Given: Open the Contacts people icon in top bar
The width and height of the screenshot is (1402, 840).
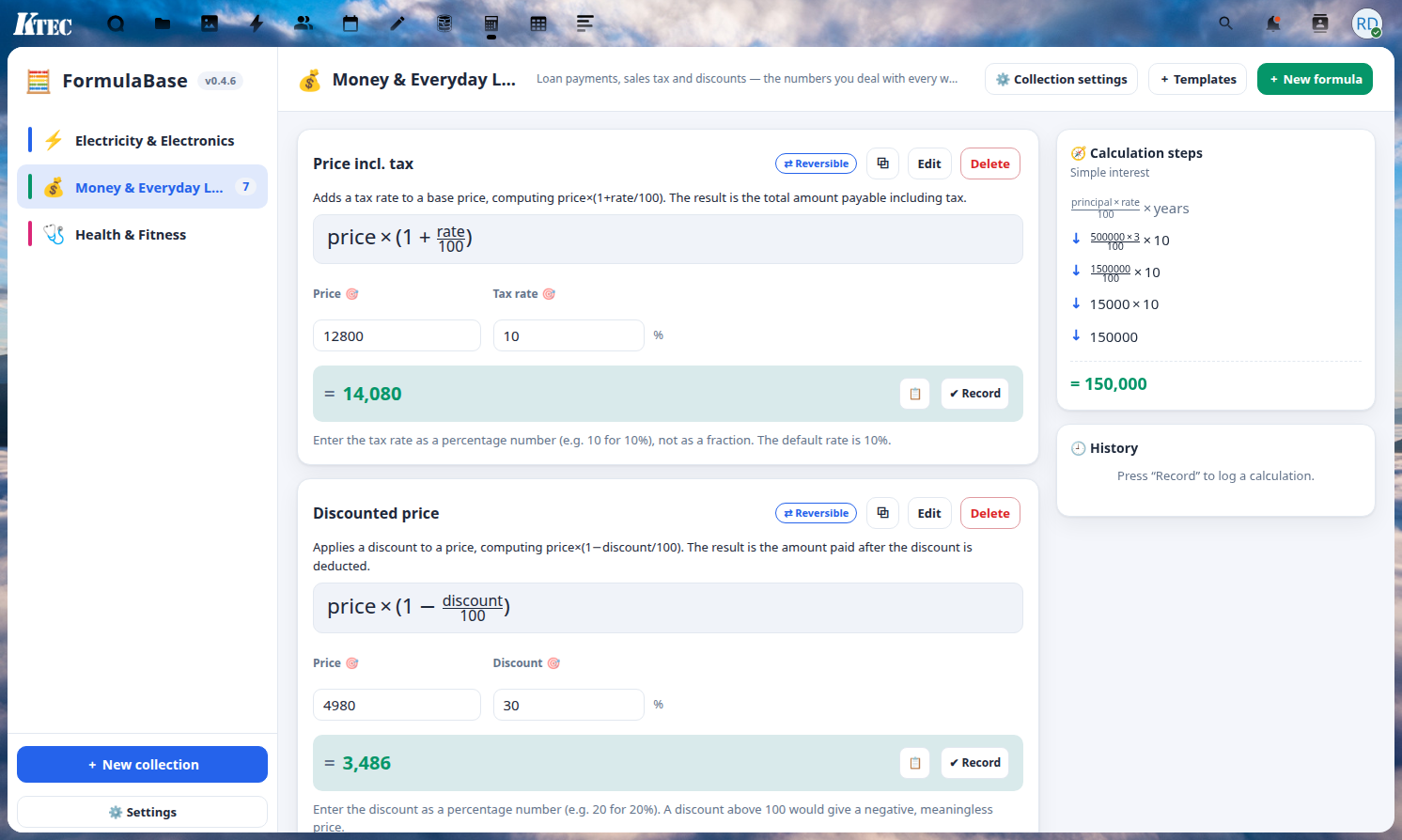Looking at the screenshot, I should (304, 23).
